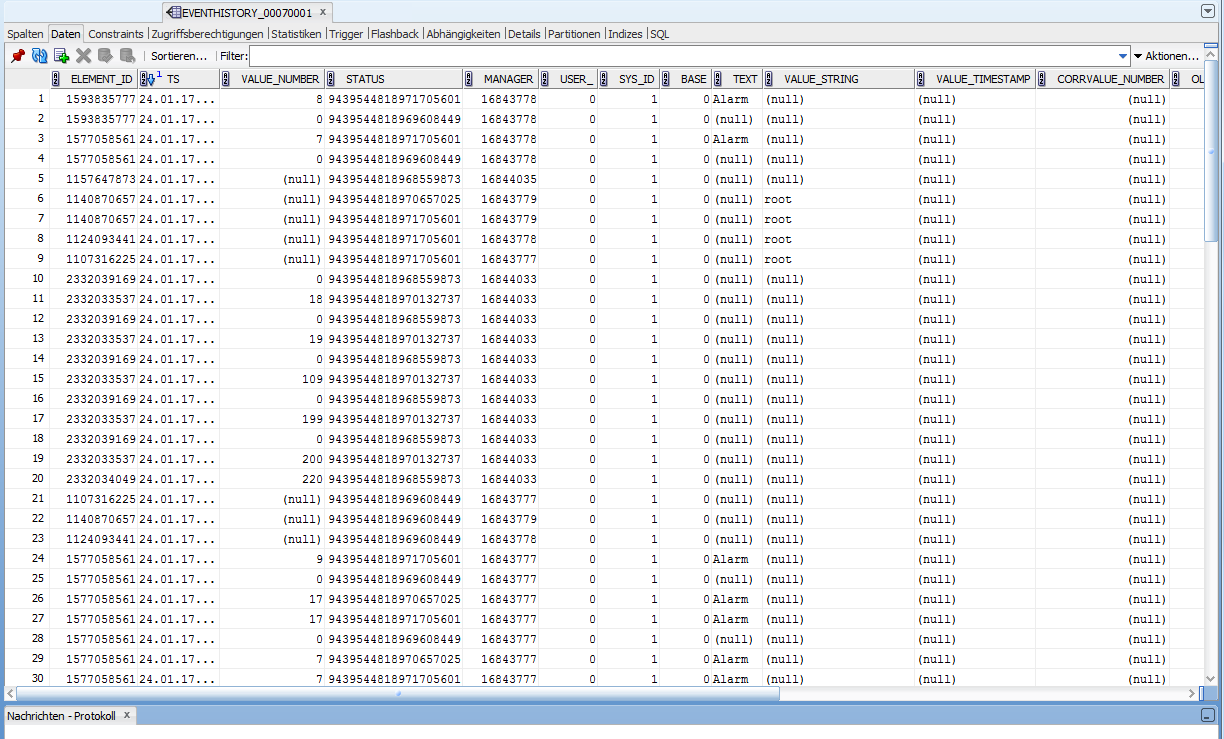Screen dimensions: 1224x739
Task: Click the sort icon on TS column
Action: coord(147,79)
